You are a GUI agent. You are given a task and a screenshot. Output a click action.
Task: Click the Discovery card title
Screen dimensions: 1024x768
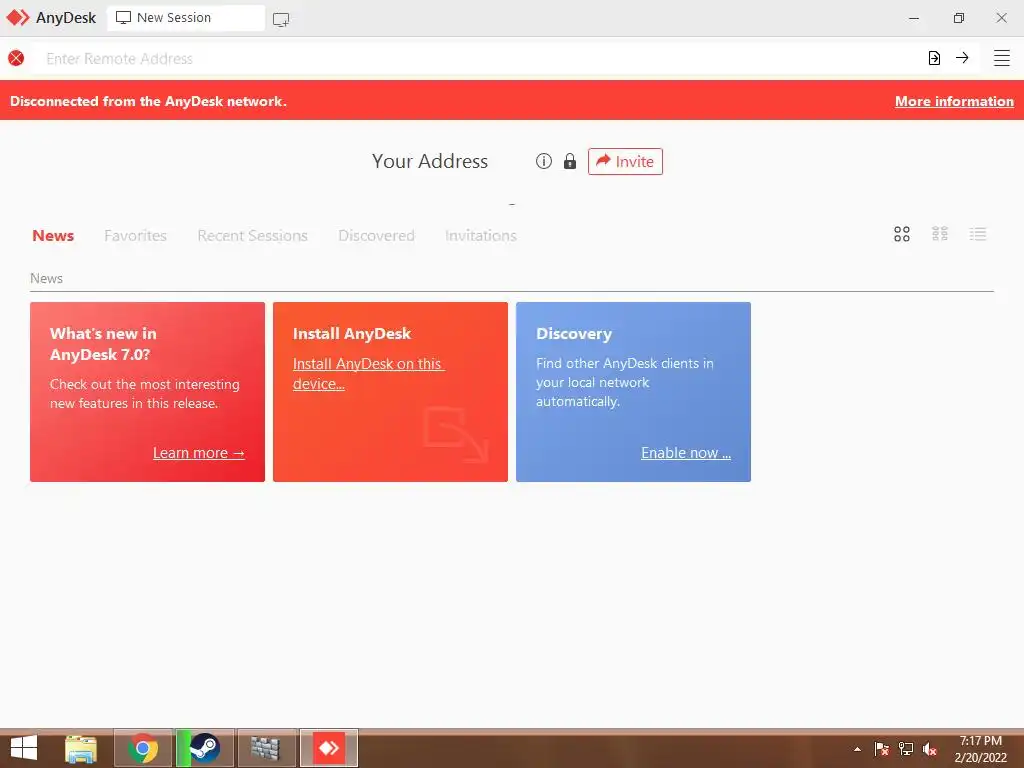[573, 334]
